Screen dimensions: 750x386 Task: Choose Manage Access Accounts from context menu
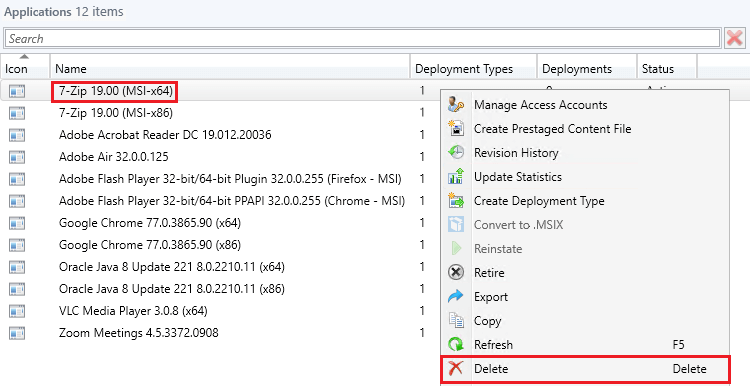(x=585, y=105)
